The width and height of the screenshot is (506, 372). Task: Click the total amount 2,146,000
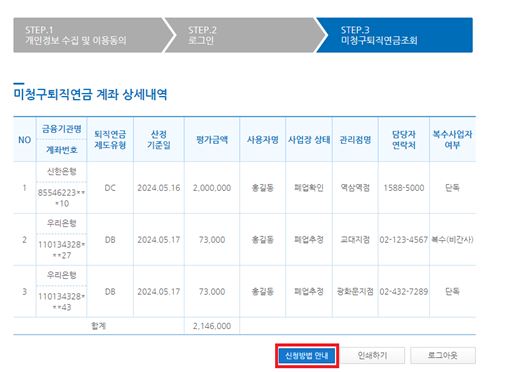[212, 326]
